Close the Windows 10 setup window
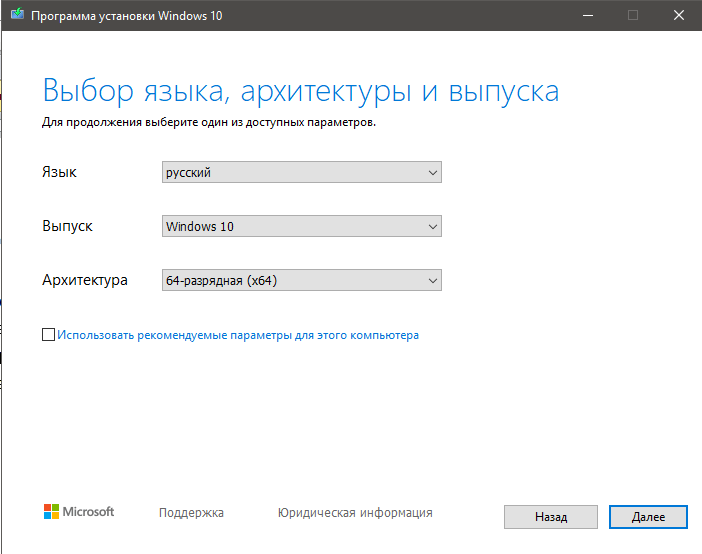 [x=679, y=15]
